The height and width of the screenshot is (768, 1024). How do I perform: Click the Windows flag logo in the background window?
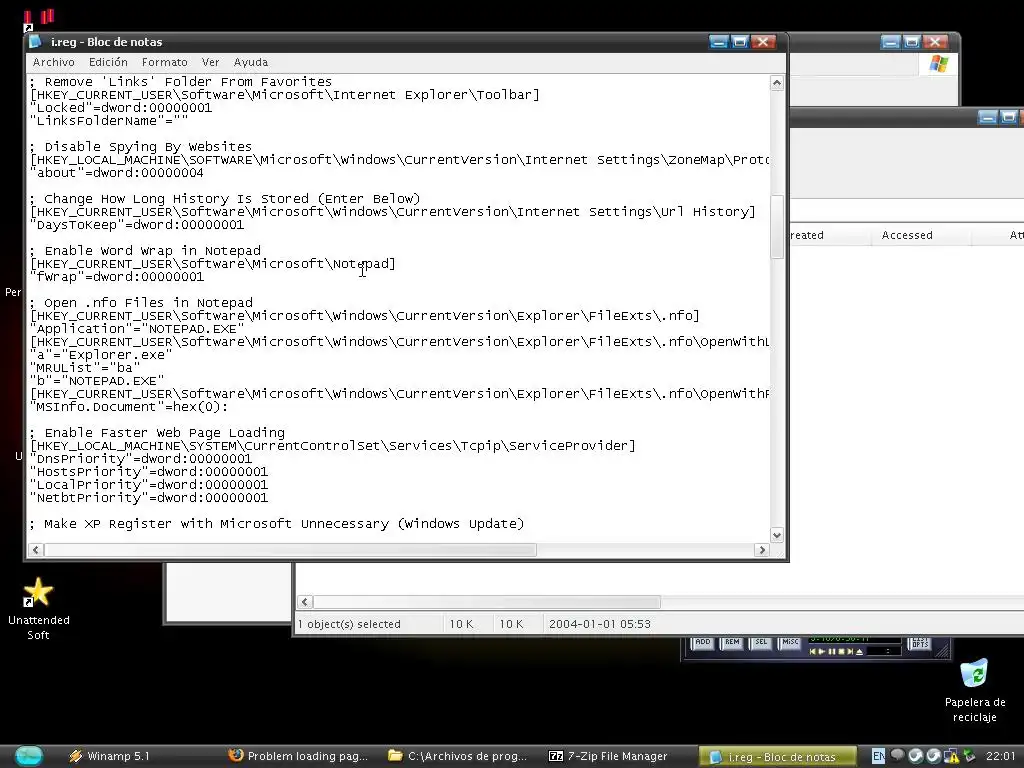click(x=938, y=63)
